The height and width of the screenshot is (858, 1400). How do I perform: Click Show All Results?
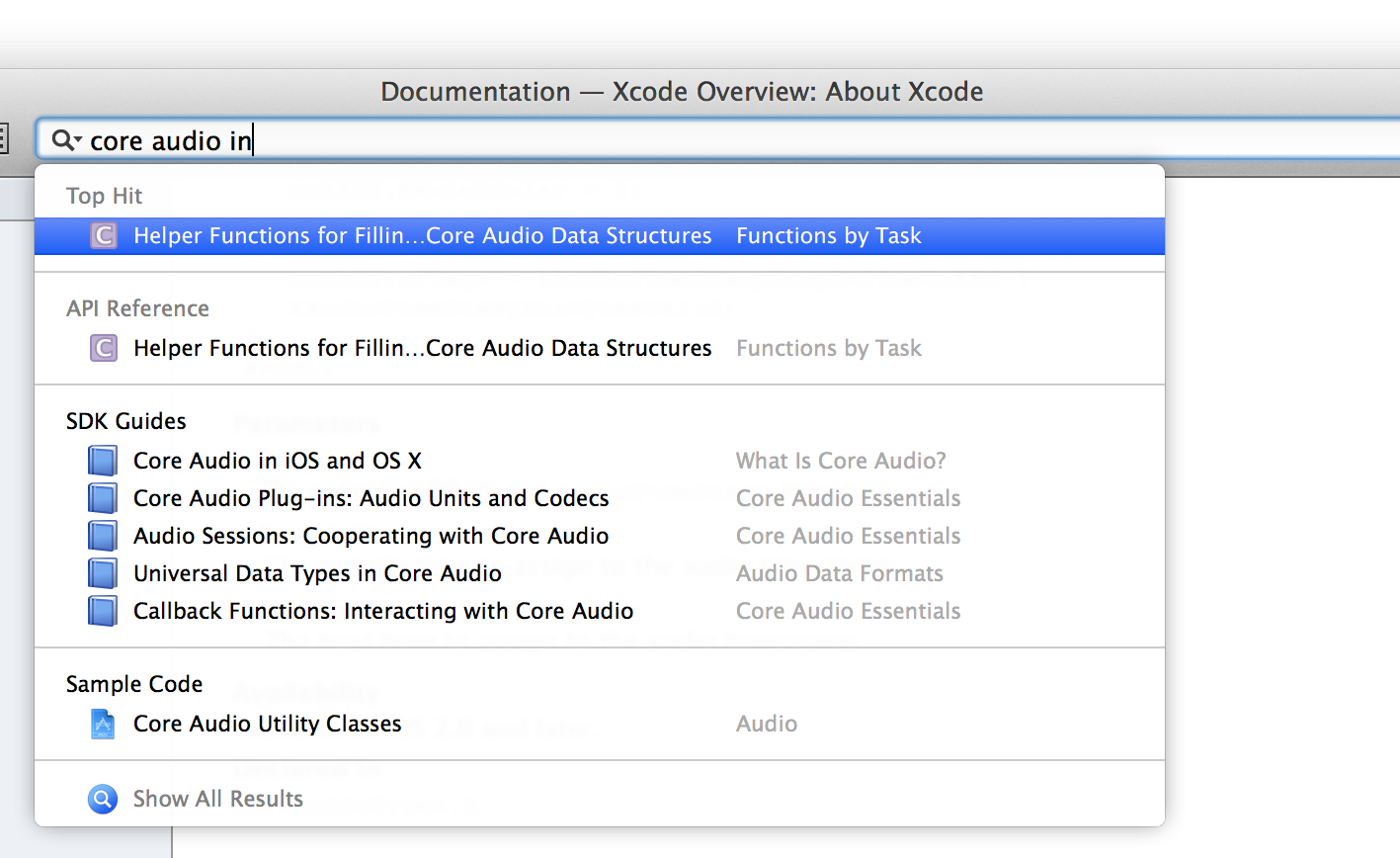click(x=218, y=799)
